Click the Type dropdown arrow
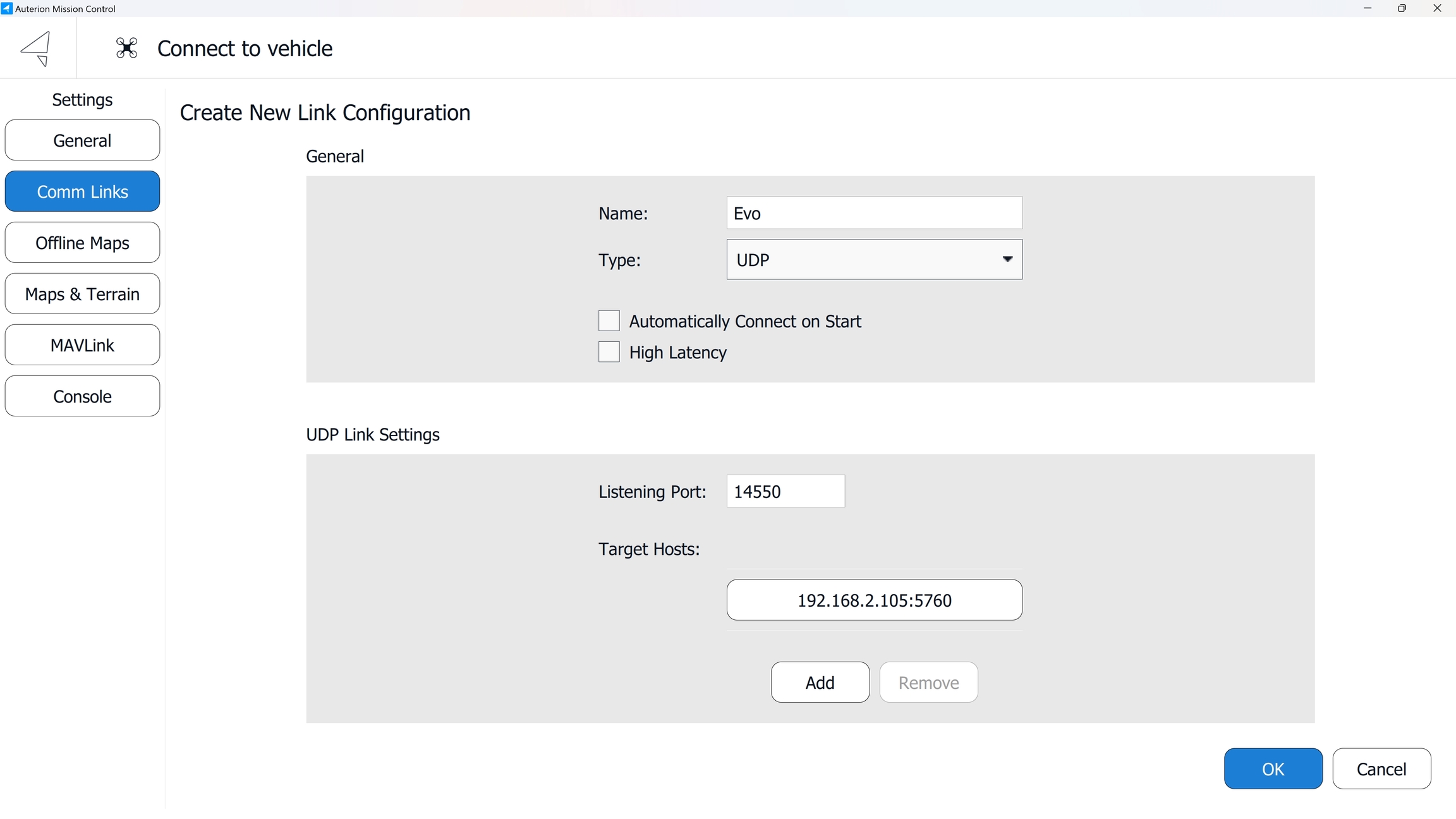This screenshot has width=1456, height=819. pyautogui.click(x=1007, y=259)
